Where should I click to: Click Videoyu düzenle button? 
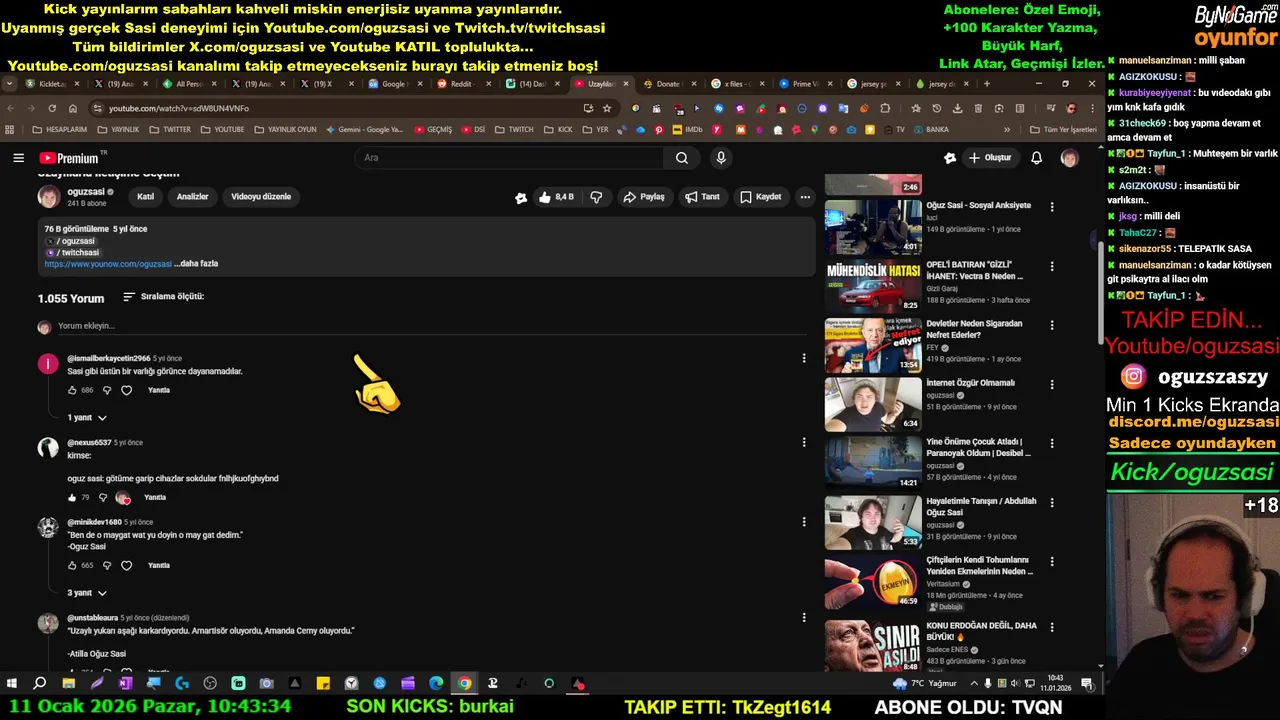tap(261, 197)
